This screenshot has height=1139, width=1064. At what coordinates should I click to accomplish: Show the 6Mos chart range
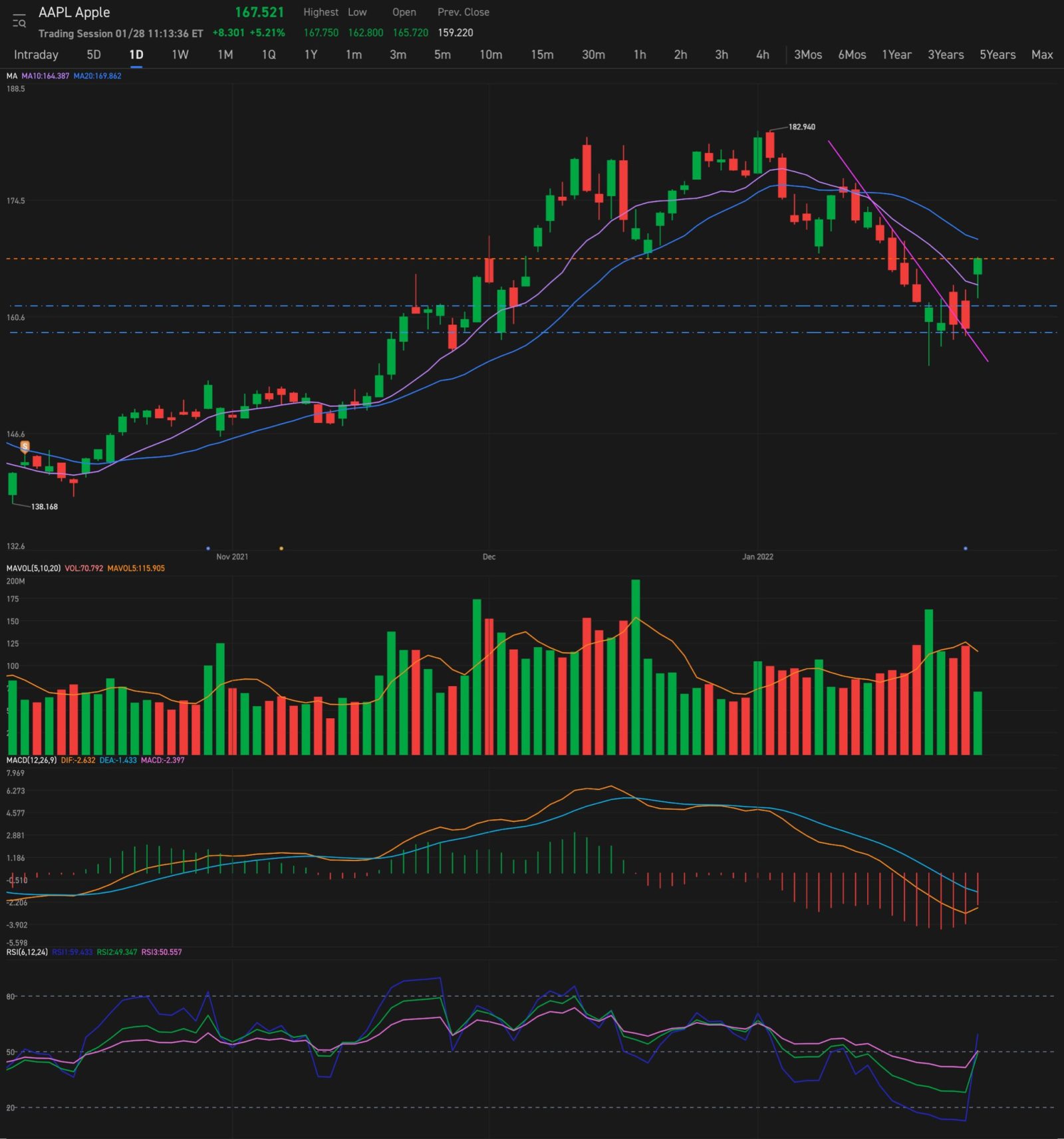(x=852, y=55)
